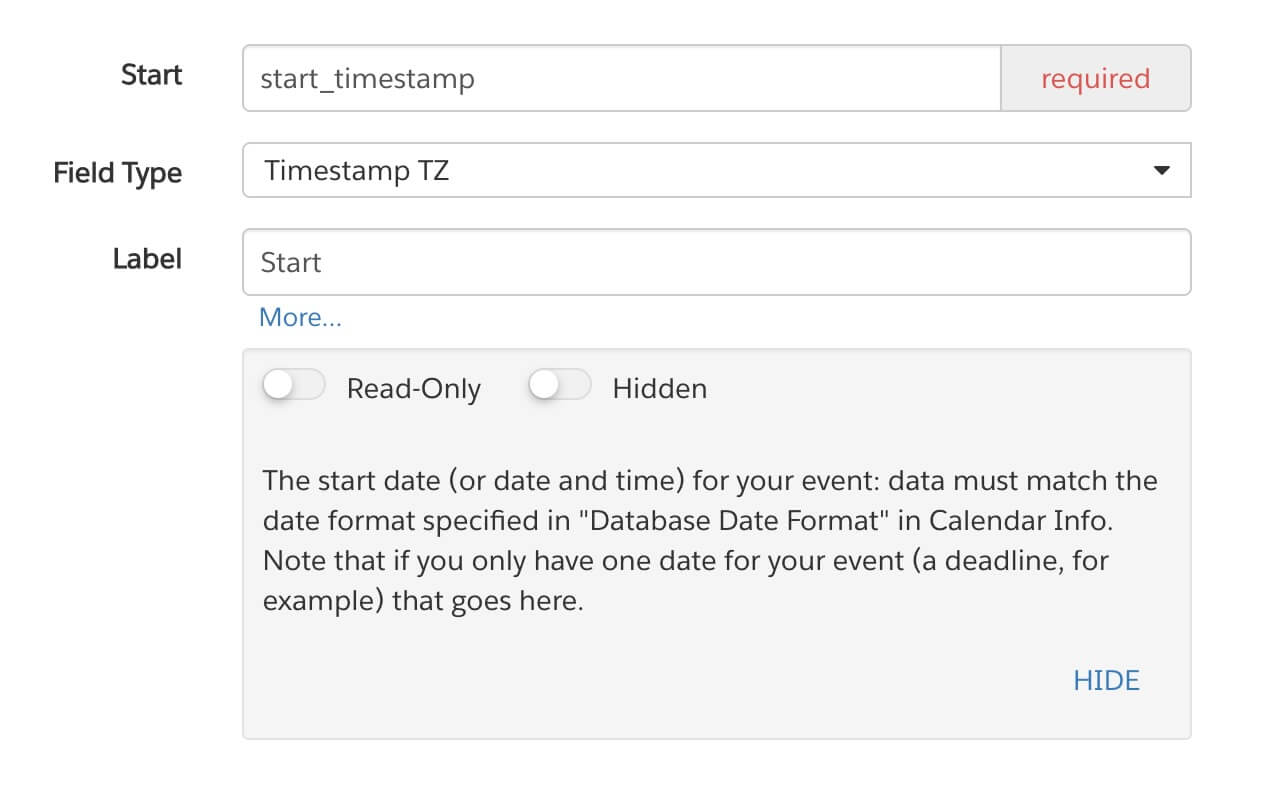1274x790 pixels.
Task: Expand options via the More... link
Action: 300,318
